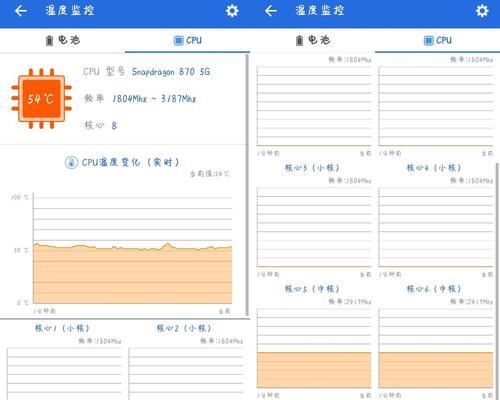Click the 核心3 (小核) graph
This screenshot has height=400, width=500.
(314, 227)
